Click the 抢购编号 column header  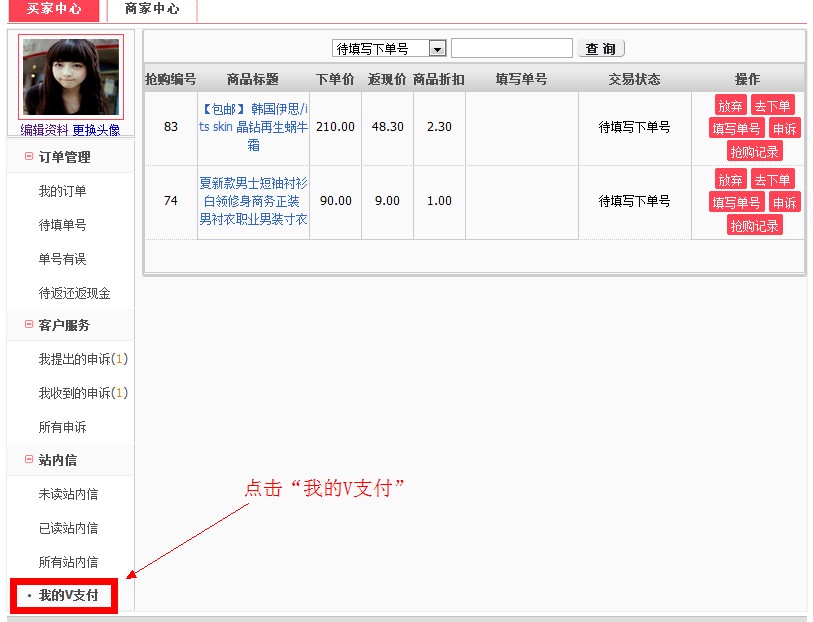click(x=171, y=79)
